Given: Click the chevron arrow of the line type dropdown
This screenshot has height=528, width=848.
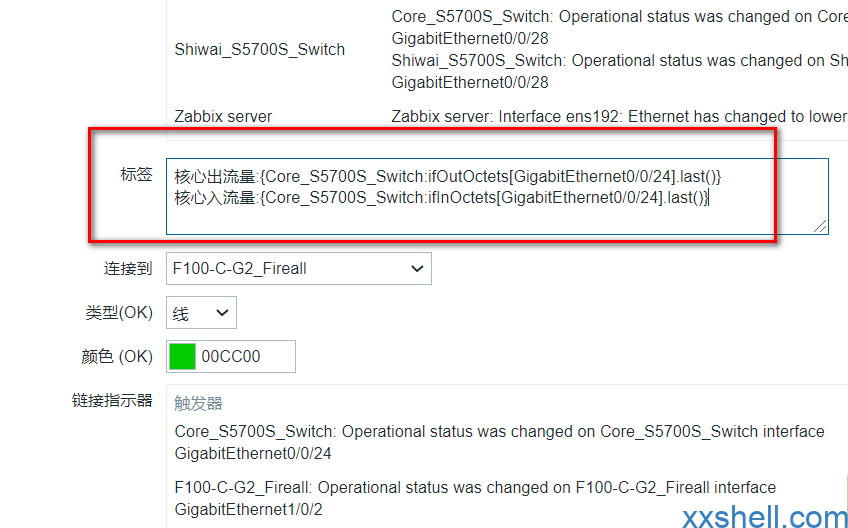Looking at the screenshot, I should click(x=222, y=313).
